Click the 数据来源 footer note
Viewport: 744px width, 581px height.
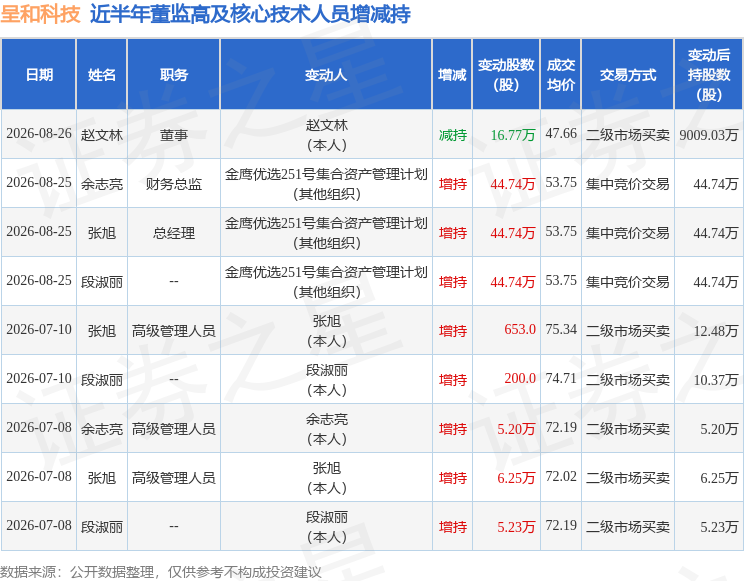click(161, 572)
